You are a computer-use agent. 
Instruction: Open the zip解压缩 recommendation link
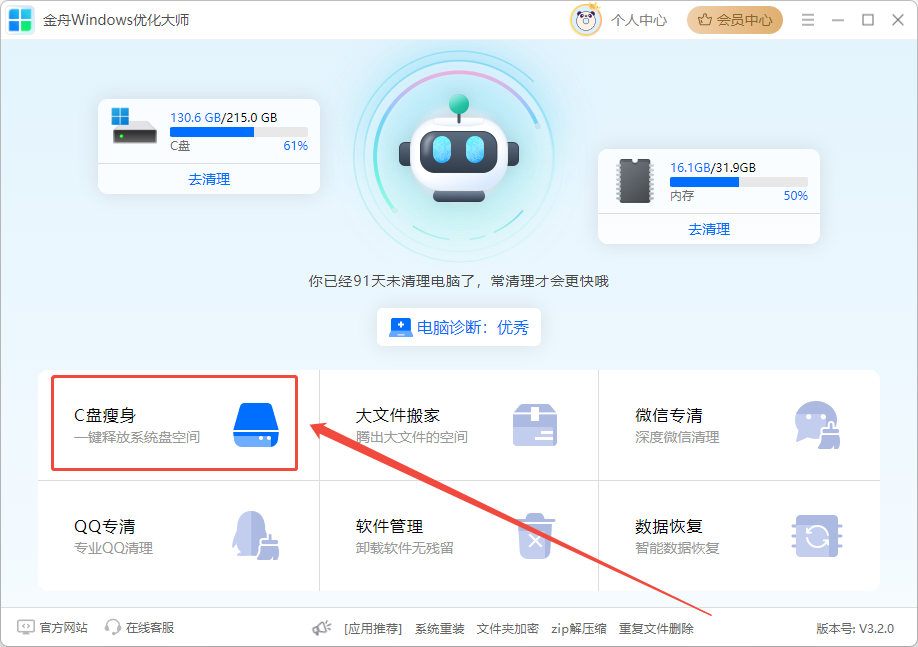[x=578, y=628]
